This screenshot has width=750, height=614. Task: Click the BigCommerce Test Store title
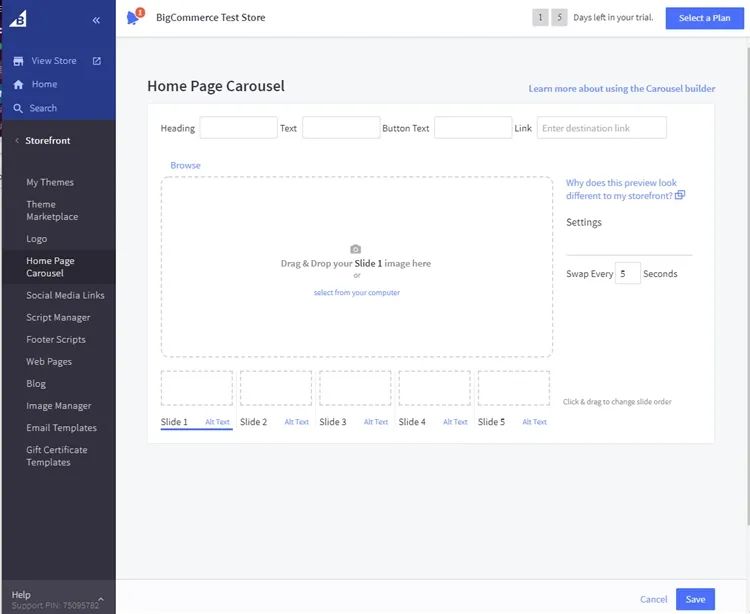tap(210, 18)
